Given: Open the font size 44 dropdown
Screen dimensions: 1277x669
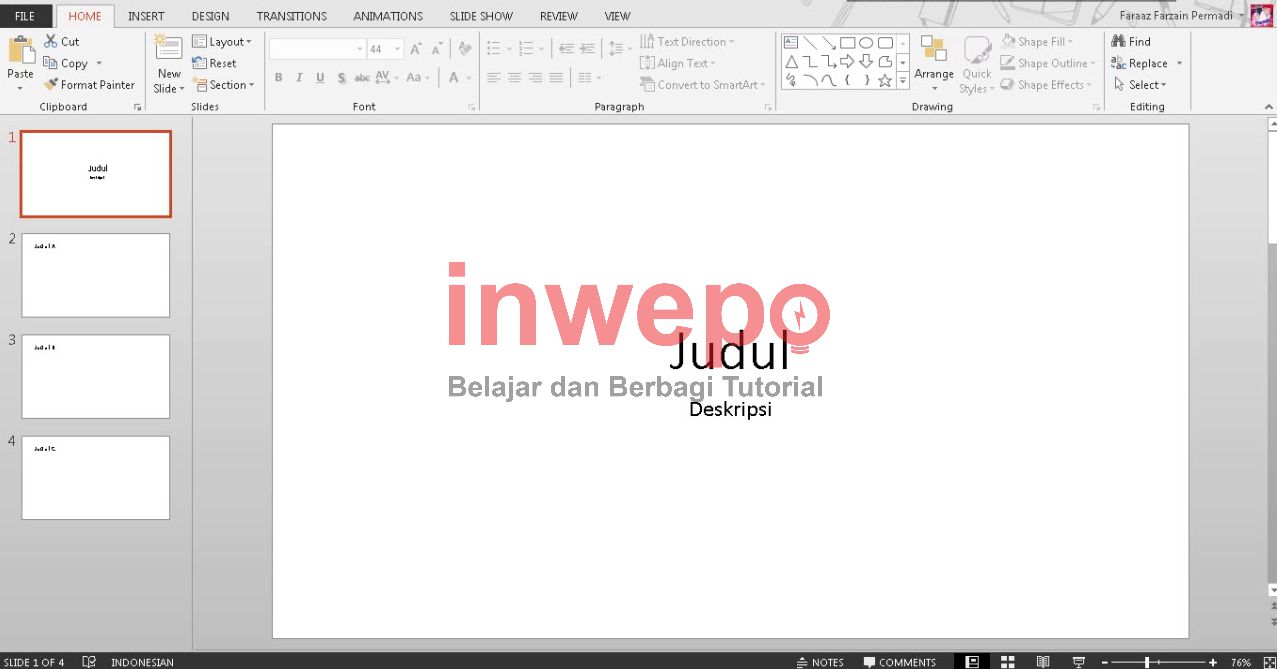Looking at the screenshot, I should click(x=398, y=49).
